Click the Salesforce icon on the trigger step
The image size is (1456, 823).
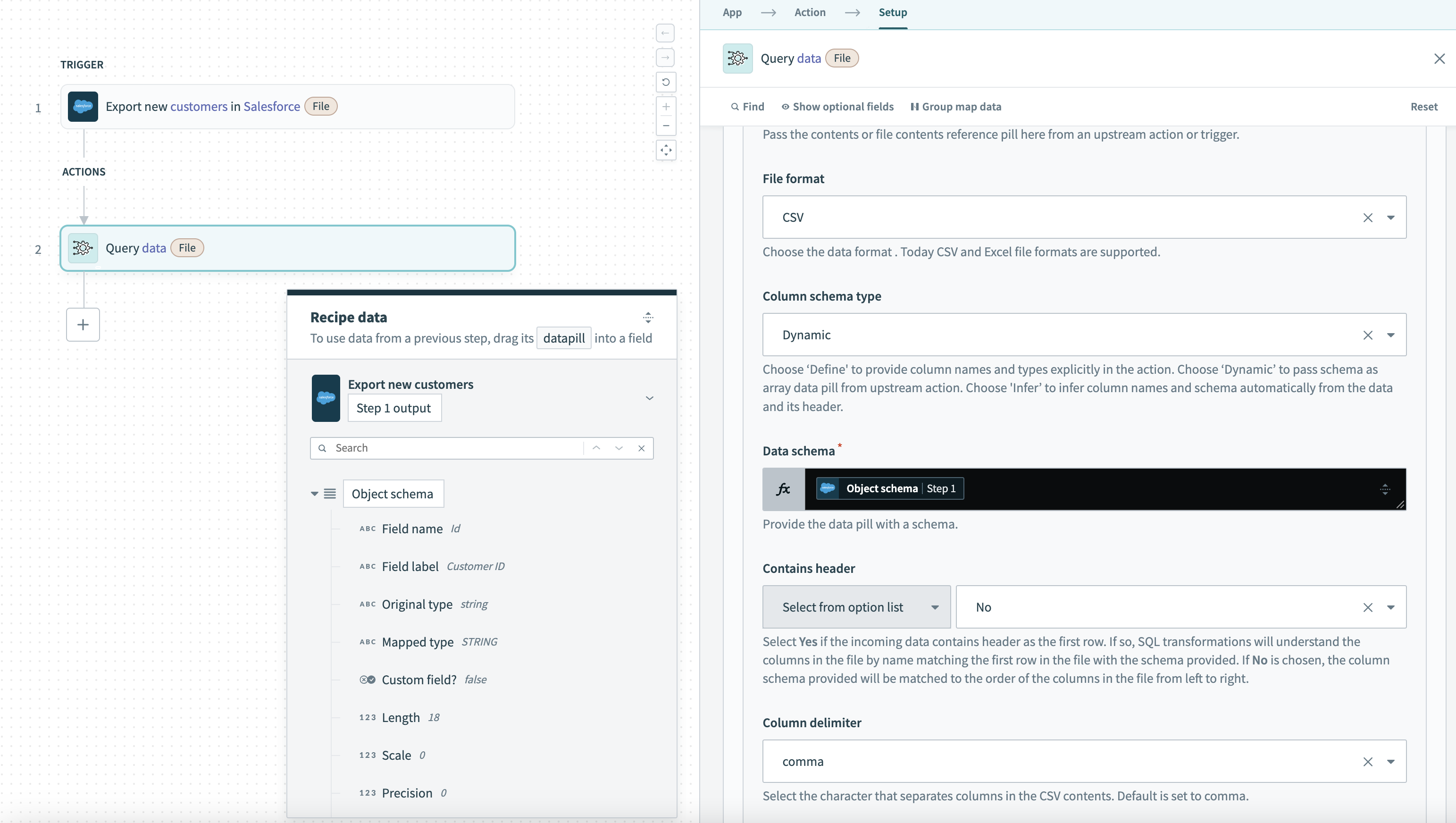point(83,106)
